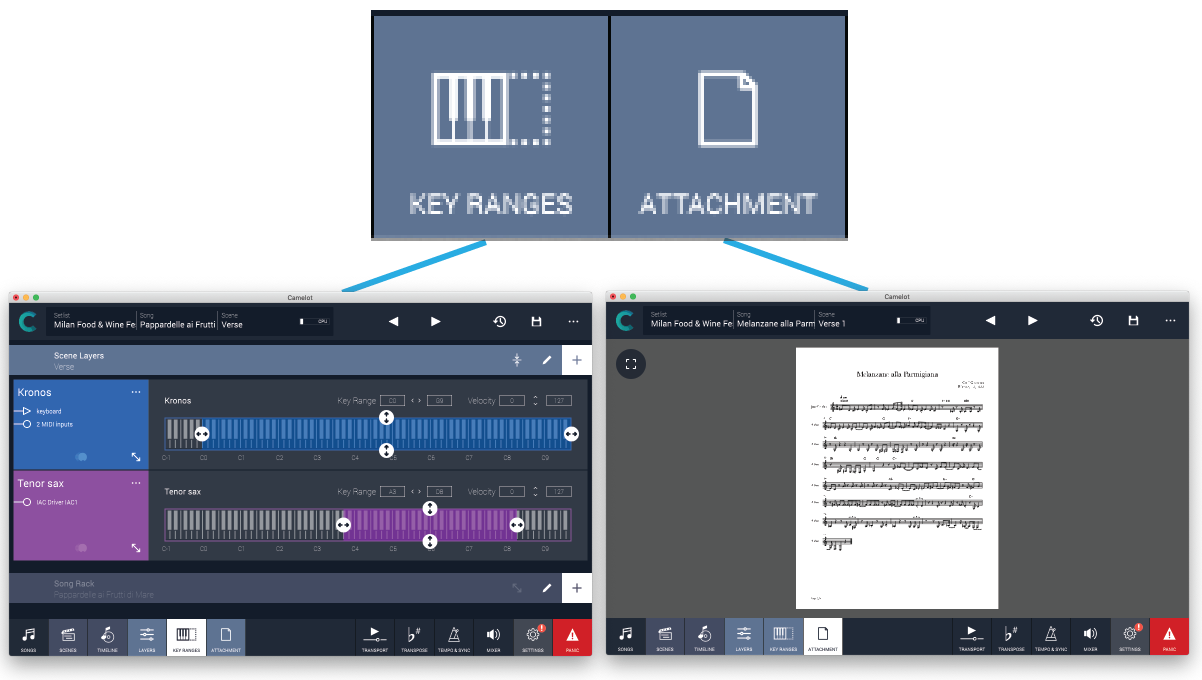The image size is (1202, 680).
Task: Trigger the Panic button
Action: [x=571, y=637]
